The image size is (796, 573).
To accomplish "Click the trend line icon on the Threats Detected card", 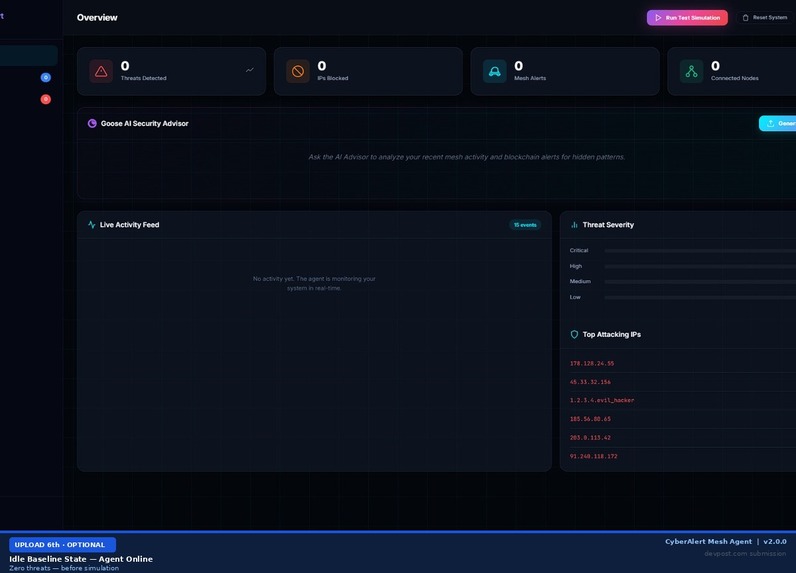I will pyautogui.click(x=250, y=70).
